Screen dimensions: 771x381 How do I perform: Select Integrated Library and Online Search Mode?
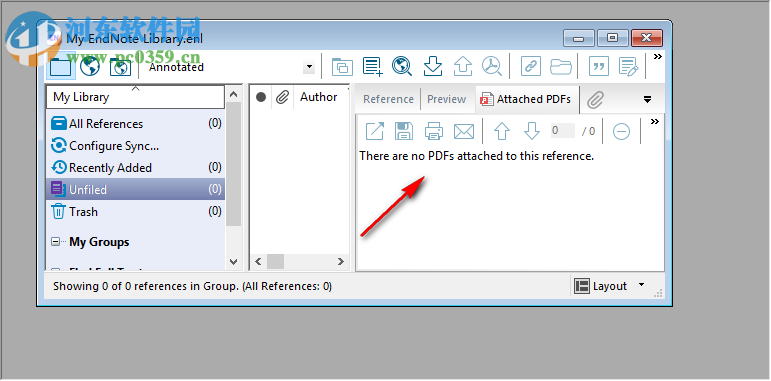(120, 66)
